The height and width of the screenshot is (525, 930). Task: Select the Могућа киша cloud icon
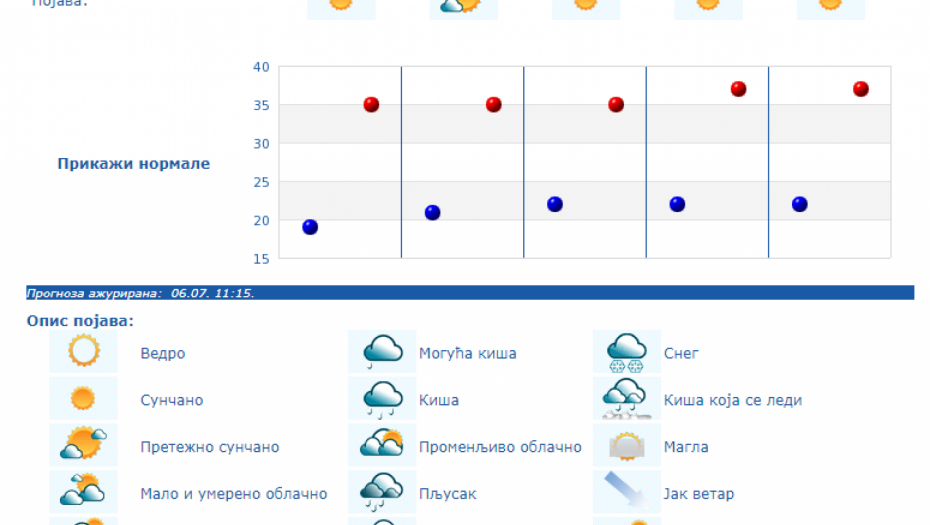click(x=382, y=352)
